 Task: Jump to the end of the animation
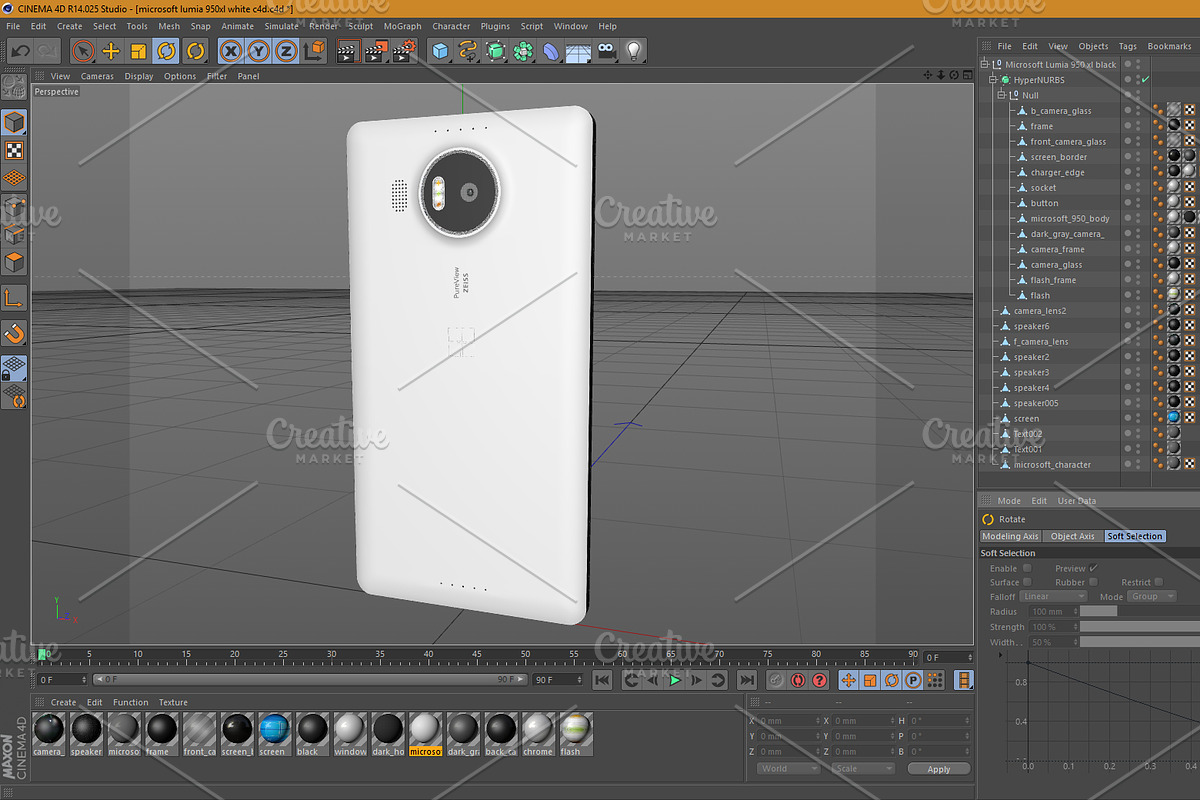point(747,680)
